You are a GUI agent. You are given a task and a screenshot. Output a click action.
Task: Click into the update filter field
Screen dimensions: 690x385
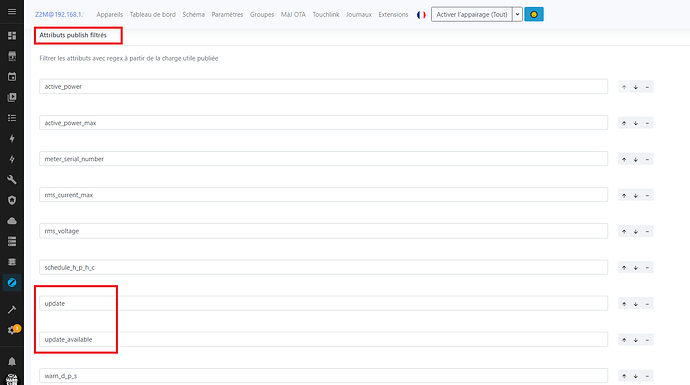[323, 304]
